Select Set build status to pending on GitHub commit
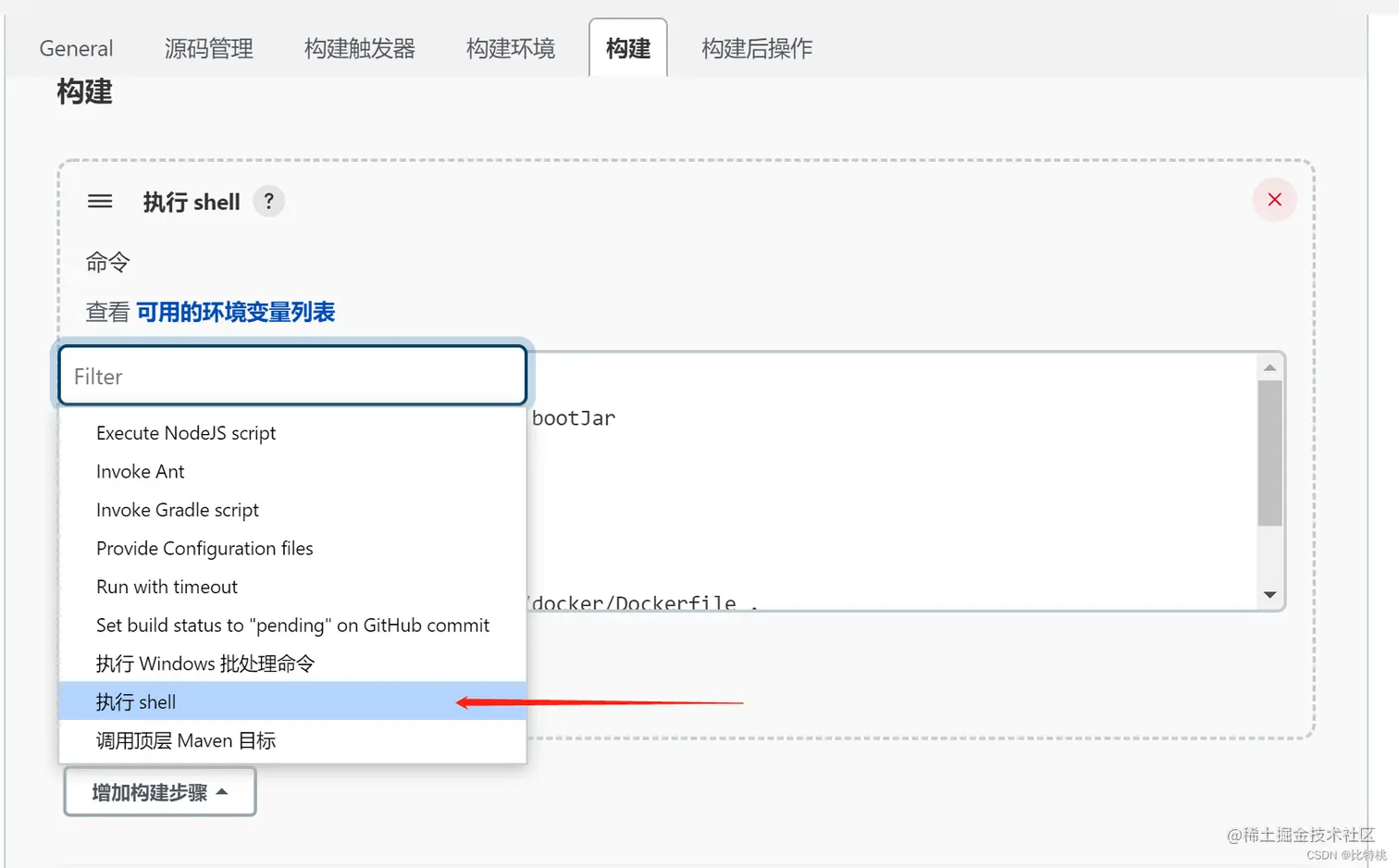The height and width of the screenshot is (868, 1399). 292,626
